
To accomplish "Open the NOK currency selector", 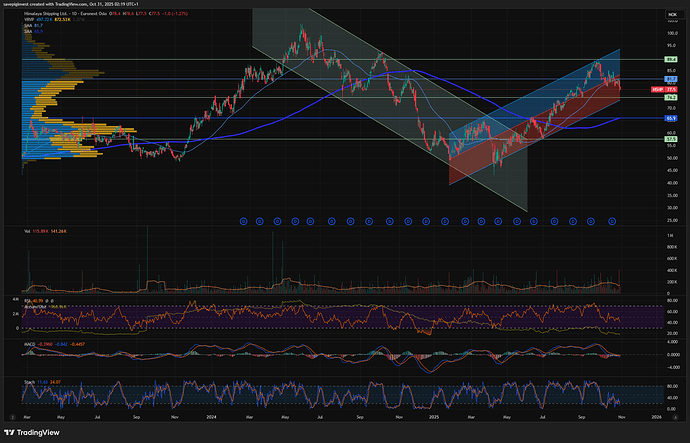I will point(671,15).
